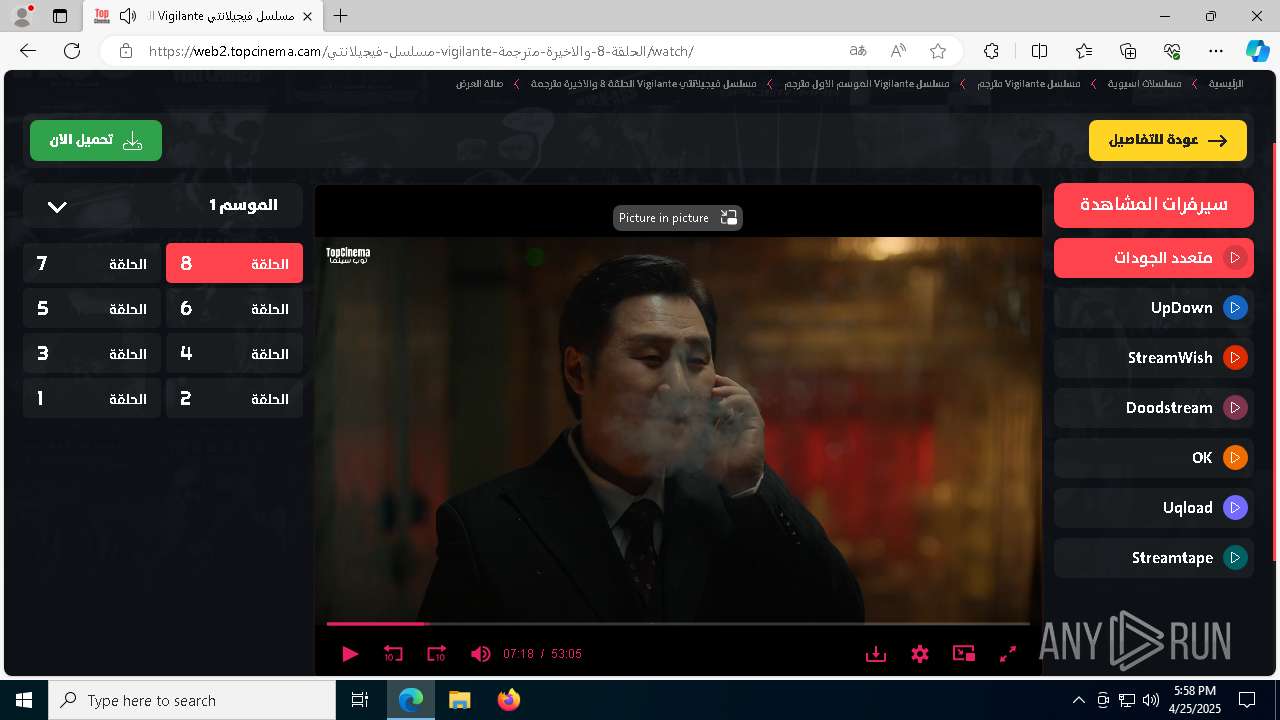Open the Extensions puzzle icon
The height and width of the screenshot is (720, 1280).
991,51
